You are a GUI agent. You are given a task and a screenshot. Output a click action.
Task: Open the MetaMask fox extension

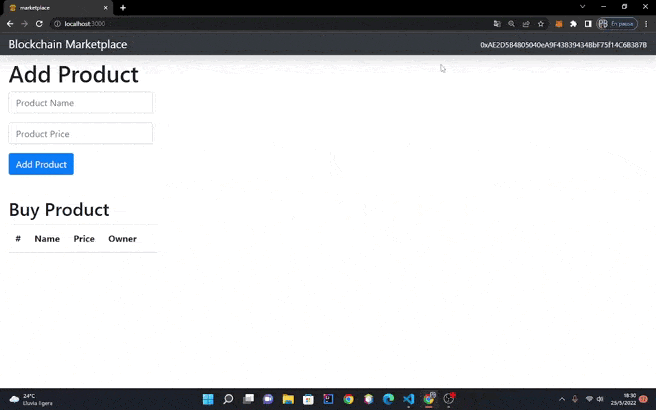click(559, 24)
